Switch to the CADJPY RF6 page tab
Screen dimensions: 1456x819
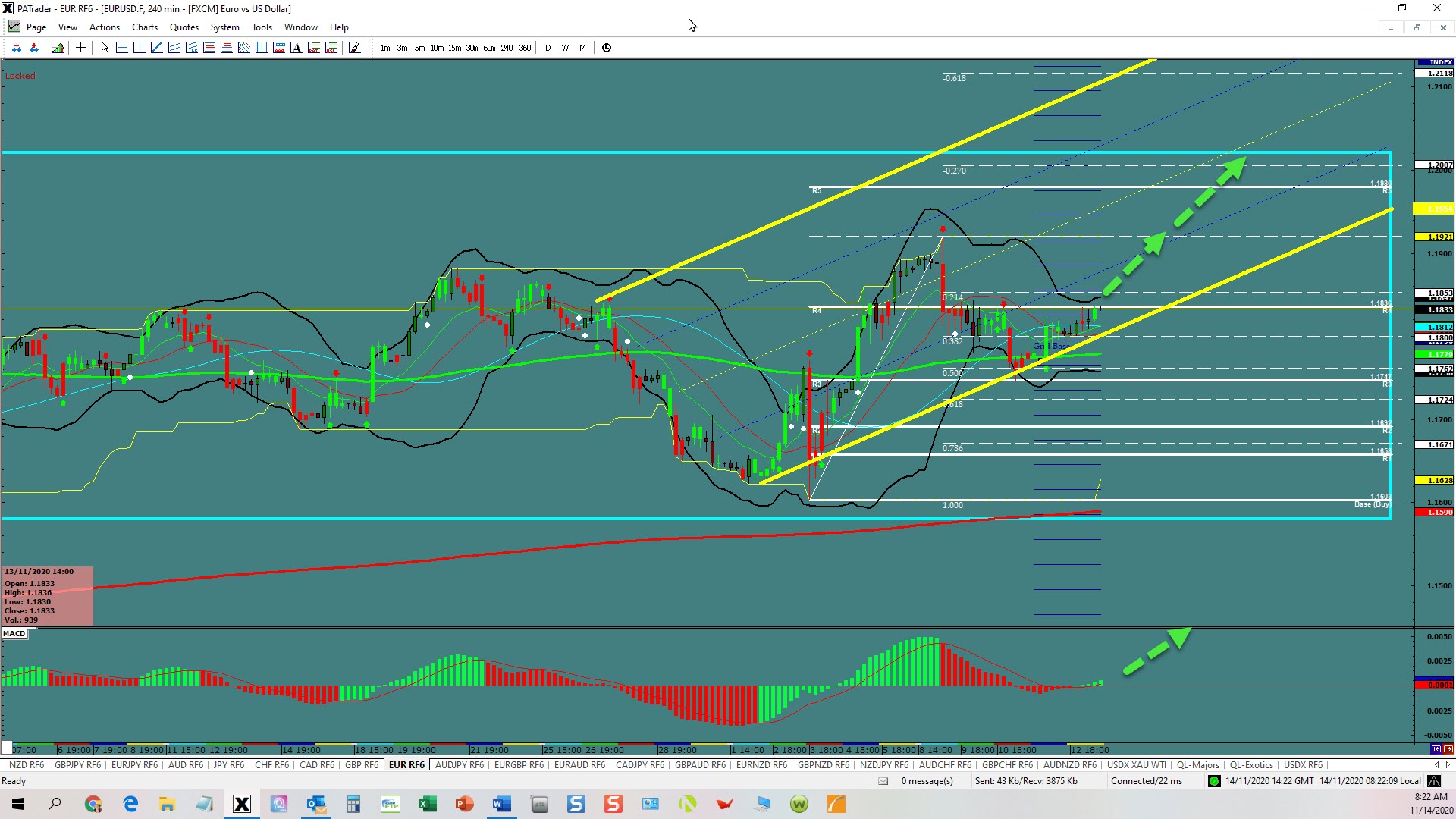point(640,765)
